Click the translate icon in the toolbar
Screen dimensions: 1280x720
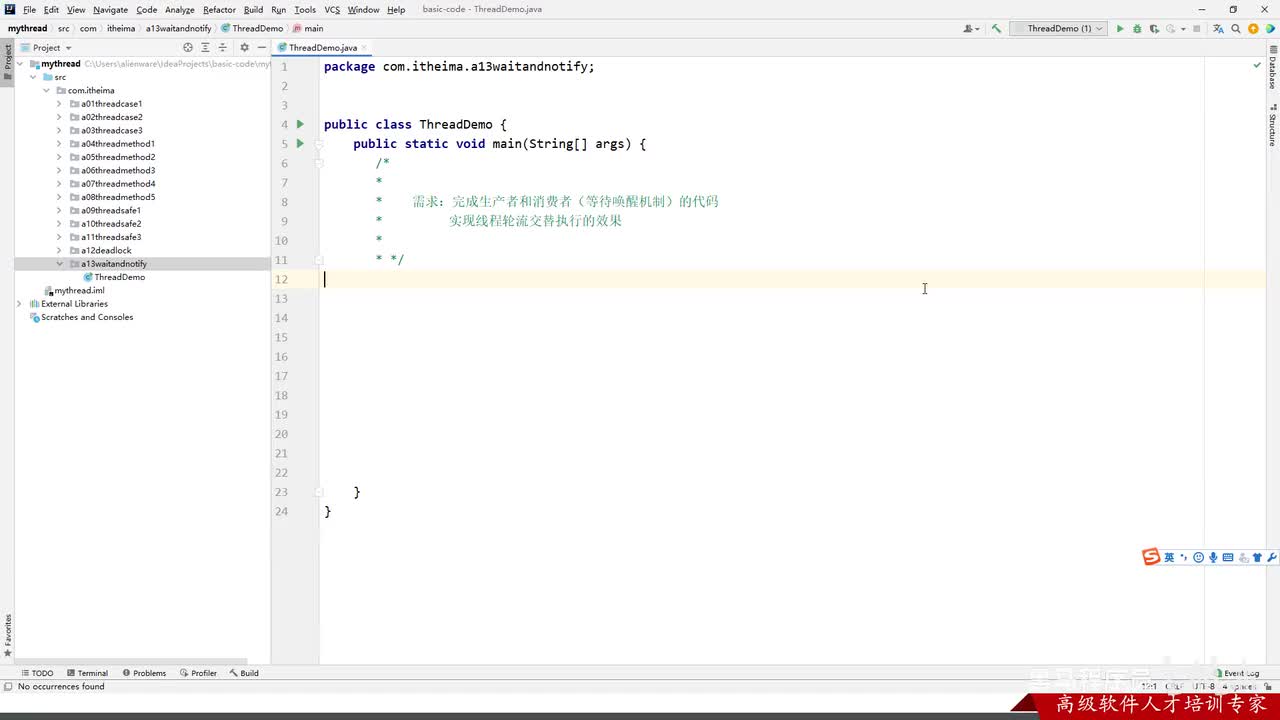point(1218,29)
